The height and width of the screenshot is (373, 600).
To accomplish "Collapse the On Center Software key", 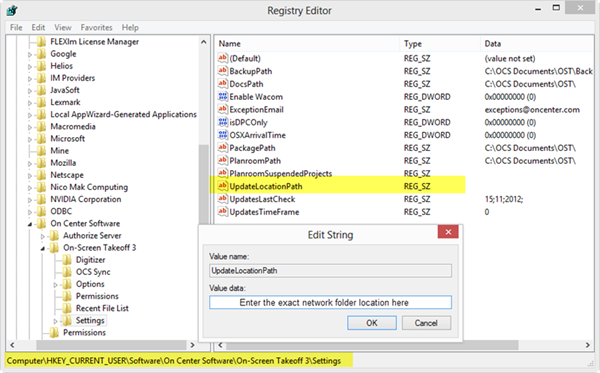I will click(30, 224).
